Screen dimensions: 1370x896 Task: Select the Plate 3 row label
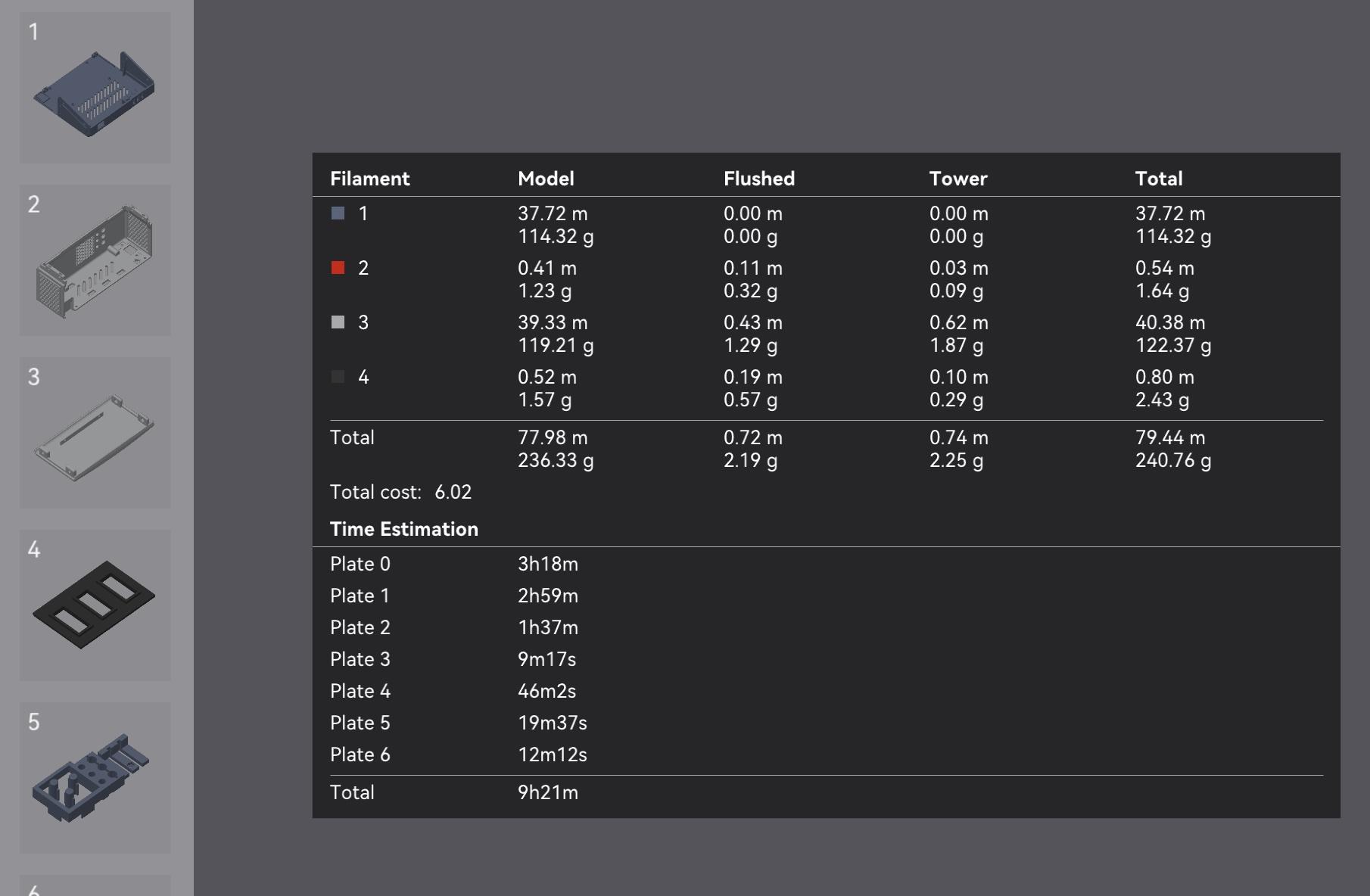tap(360, 659)
